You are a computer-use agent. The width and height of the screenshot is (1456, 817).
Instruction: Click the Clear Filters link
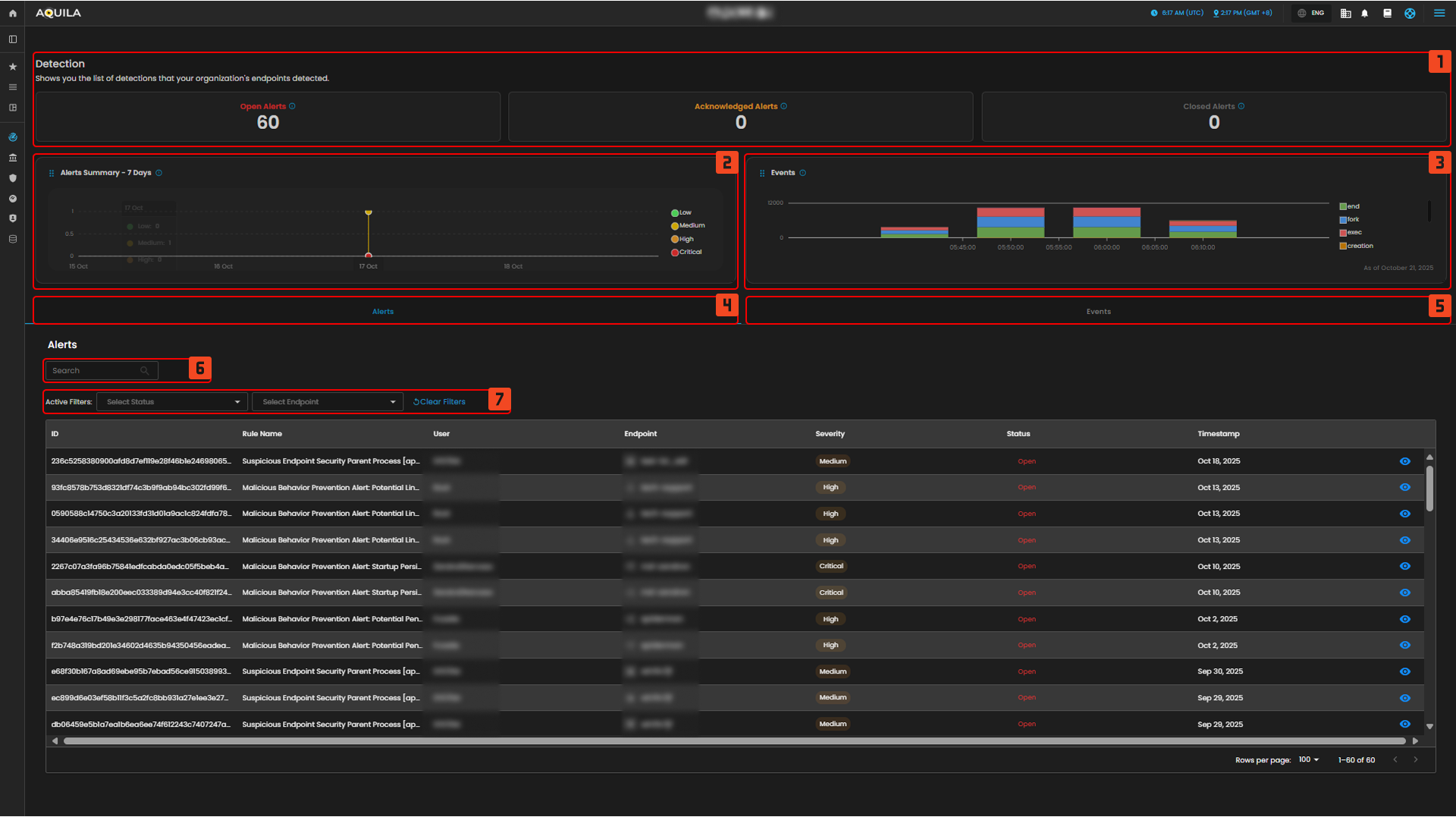(440, 402)
